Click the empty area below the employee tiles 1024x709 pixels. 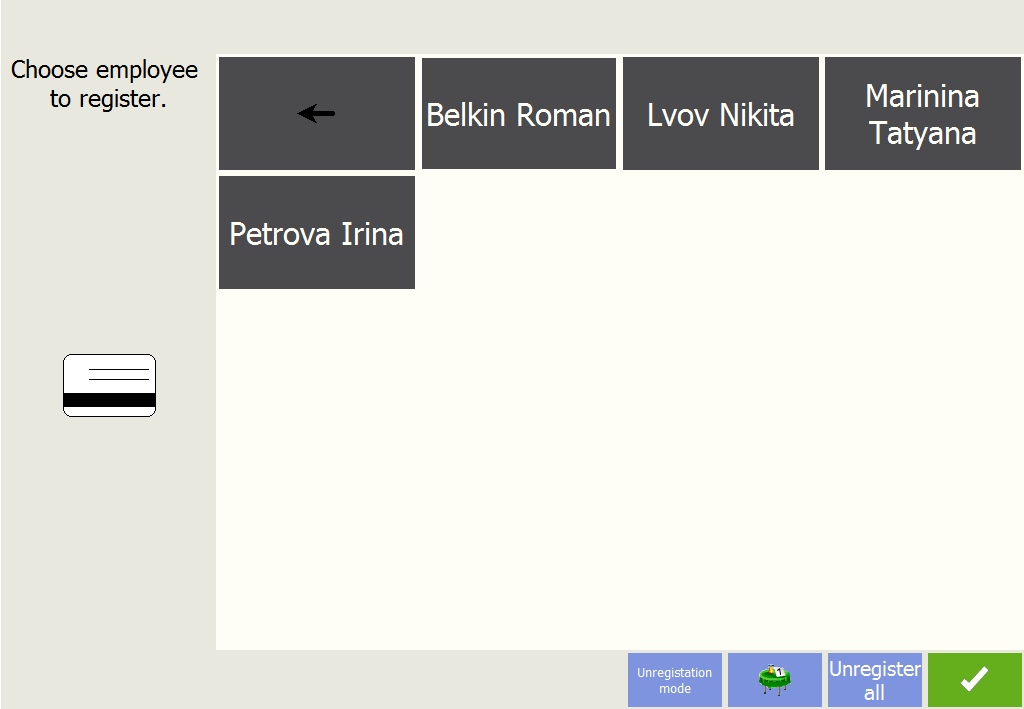(619, 470)
